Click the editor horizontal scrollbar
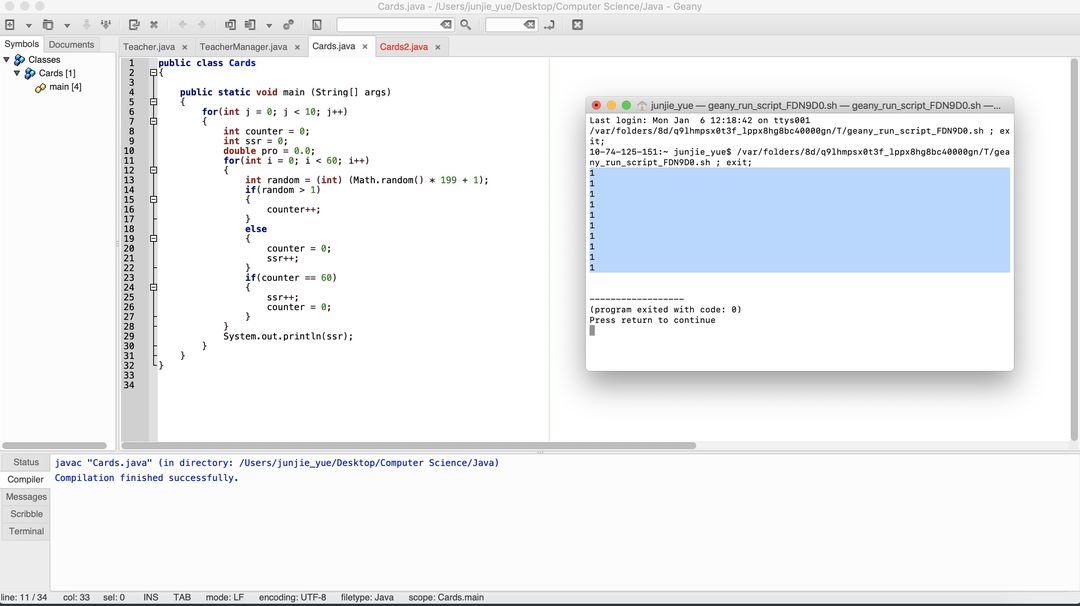Viewport: 1080px width, 606px height. coord(408,446)
